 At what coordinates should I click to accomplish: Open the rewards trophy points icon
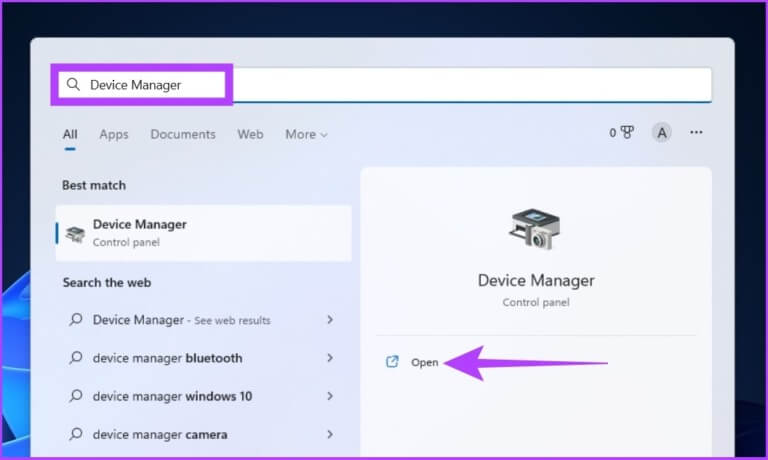point(622,132)
